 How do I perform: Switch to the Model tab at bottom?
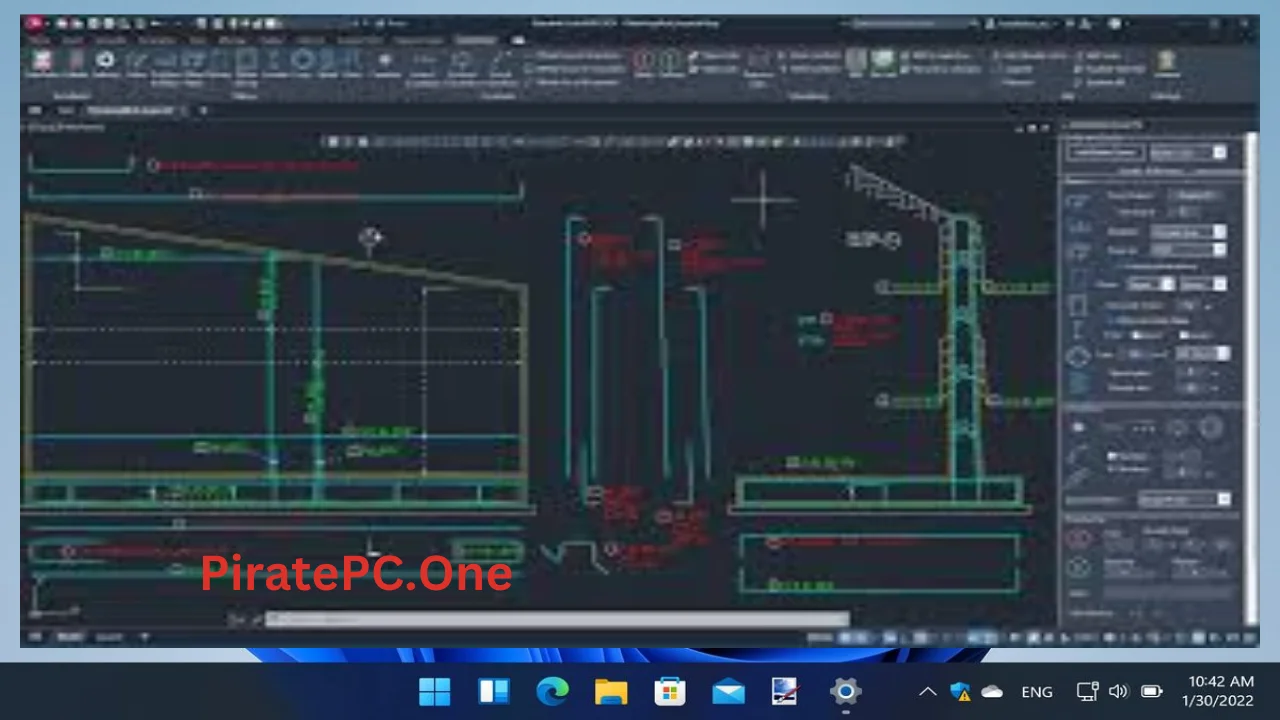[69, 637]
